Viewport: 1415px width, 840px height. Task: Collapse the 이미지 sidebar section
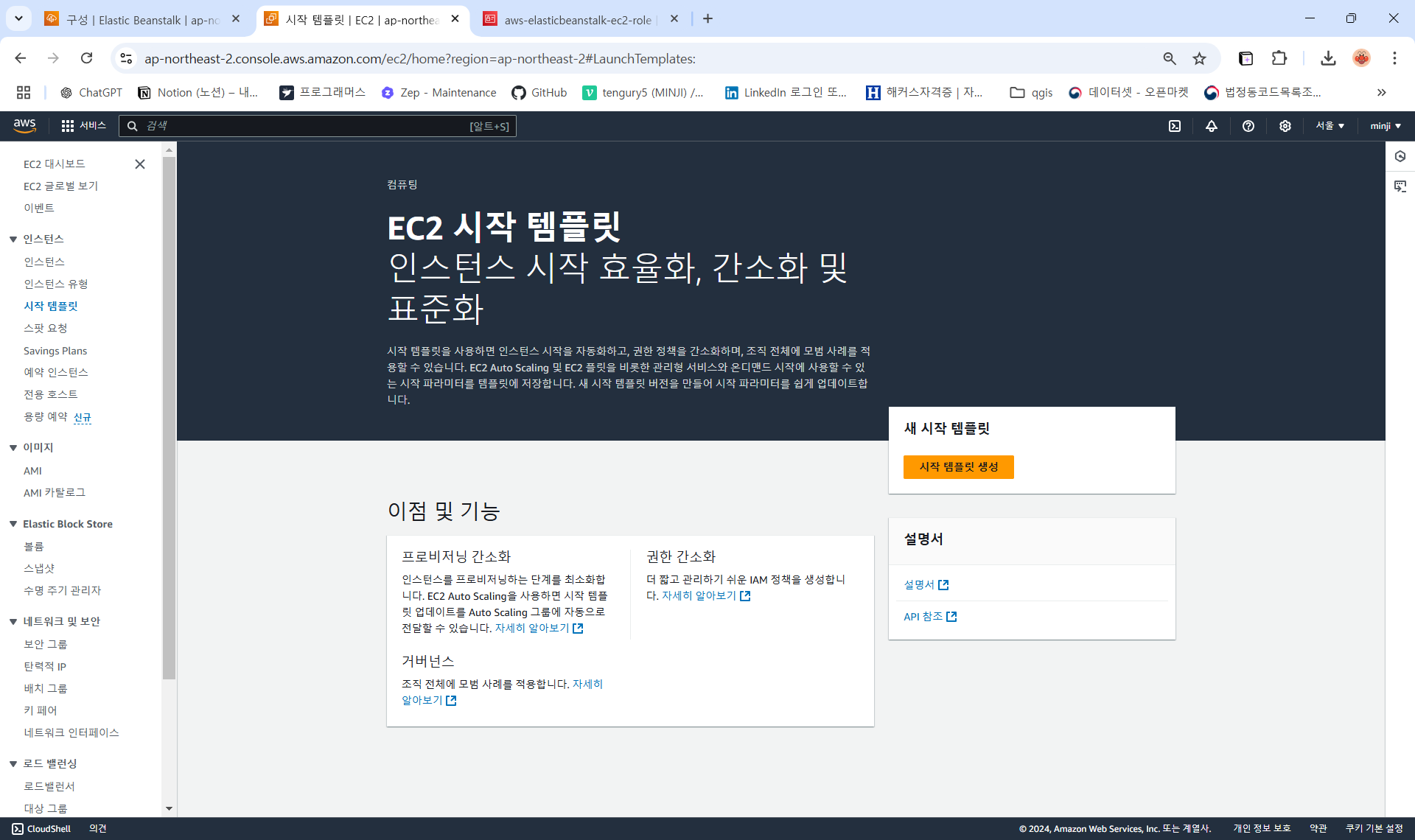coord(13,447)
